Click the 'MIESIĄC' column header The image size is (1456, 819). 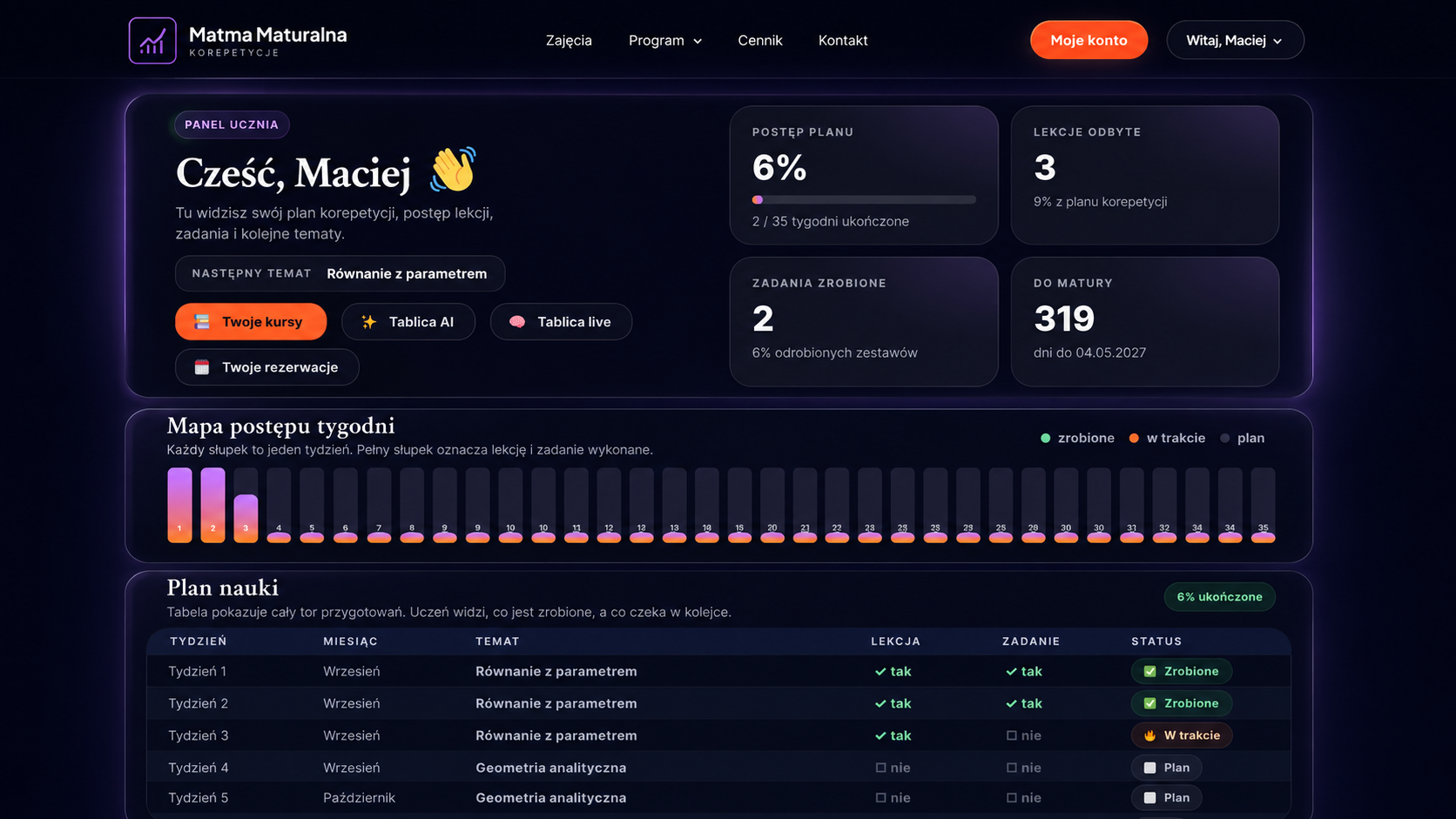(351, 641)
